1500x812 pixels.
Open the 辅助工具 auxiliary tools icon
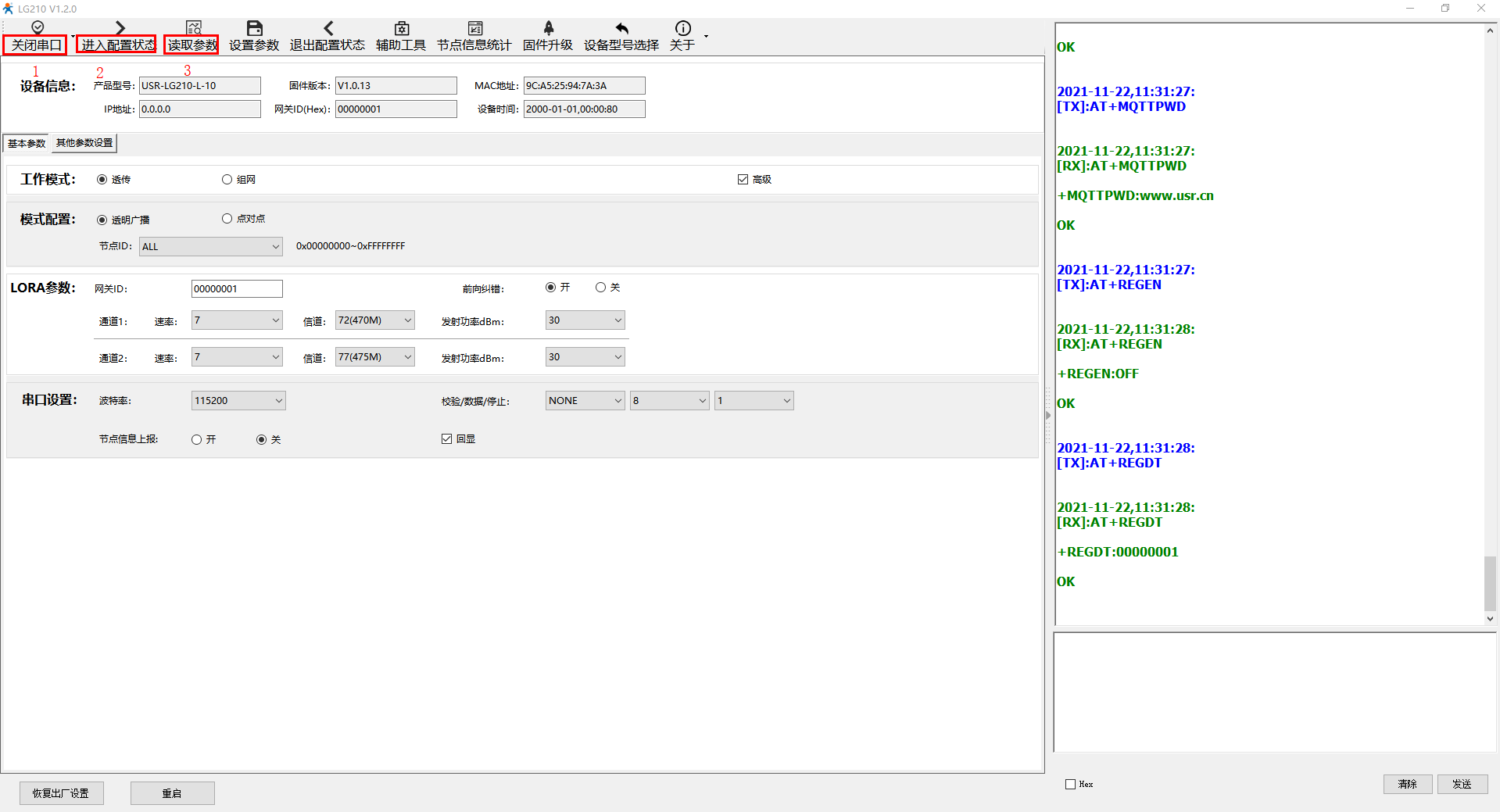[401, 28]
